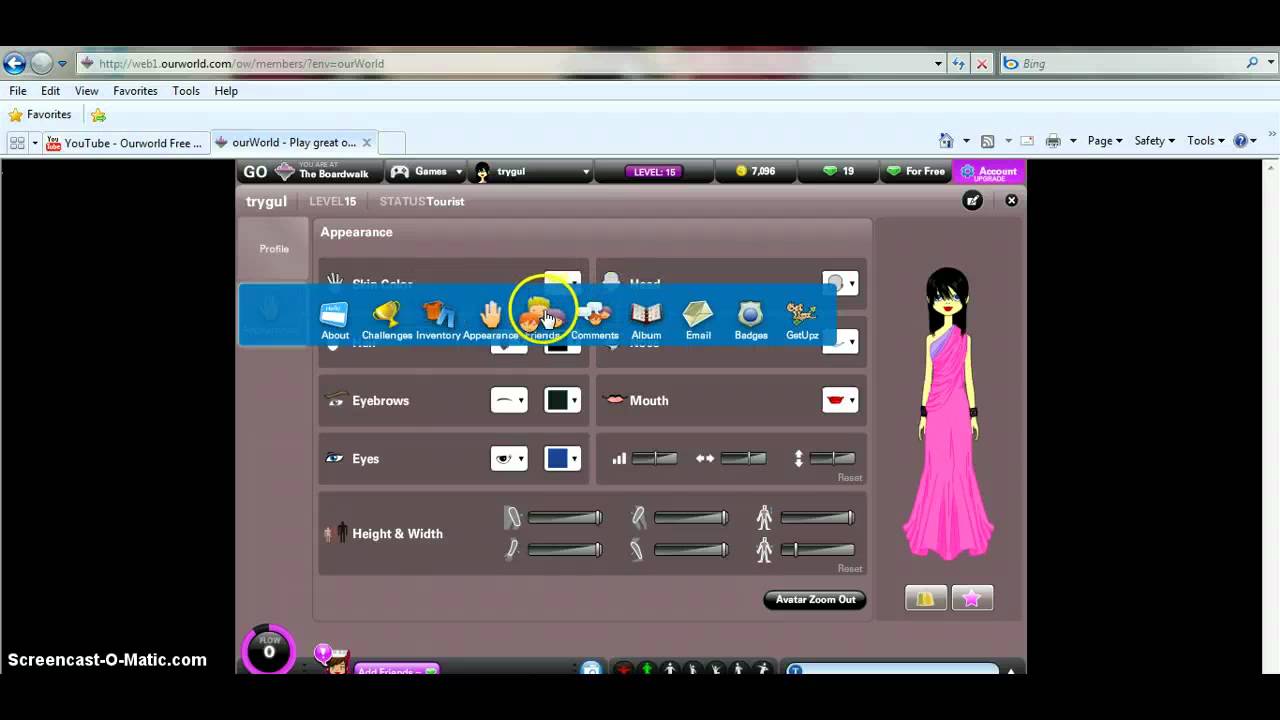Open the address bar history dropdown
Screen dimensions: 1280x720
tap(938, 63)
